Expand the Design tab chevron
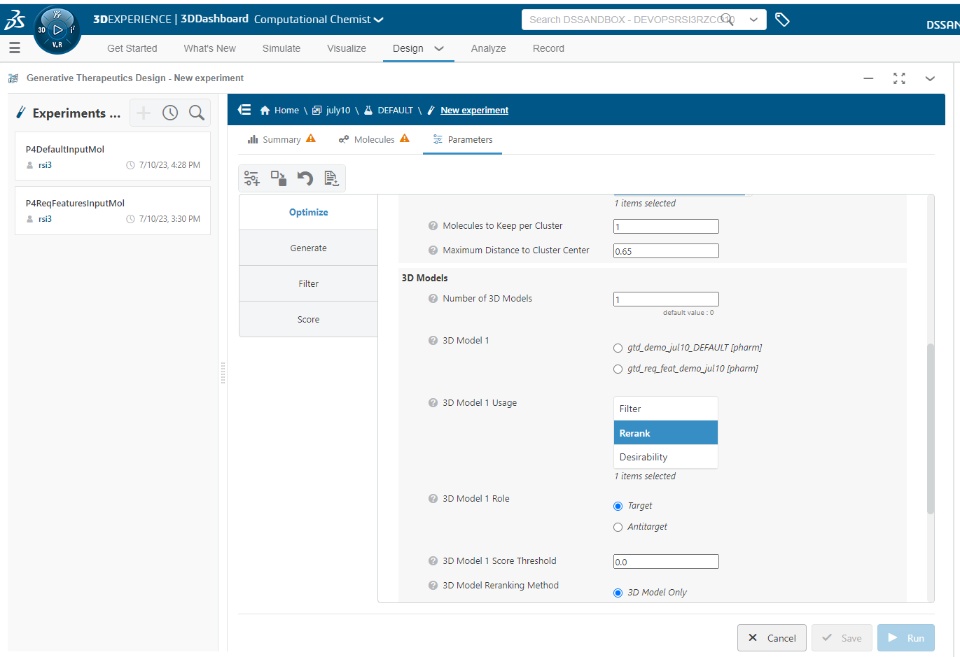 pyautogui.click(x=439, y=48)
